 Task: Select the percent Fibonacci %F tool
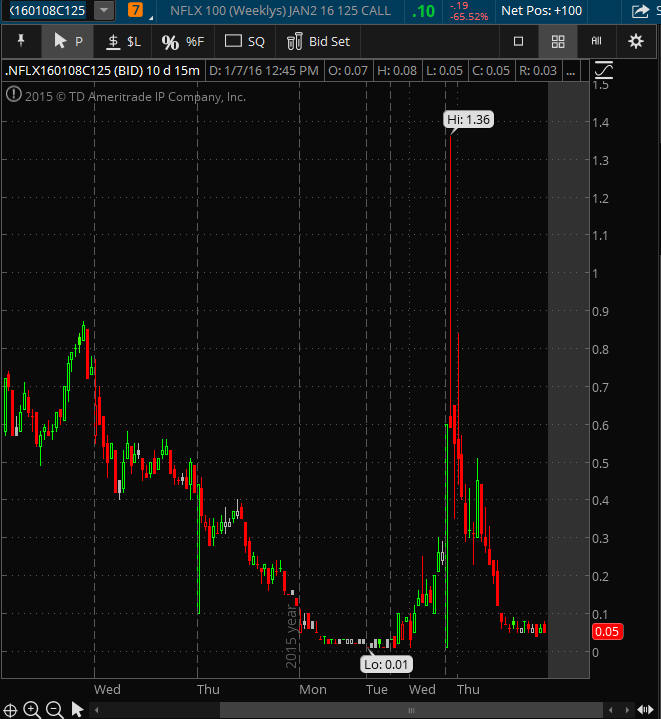pyautogui.click(x=182, y=42)
